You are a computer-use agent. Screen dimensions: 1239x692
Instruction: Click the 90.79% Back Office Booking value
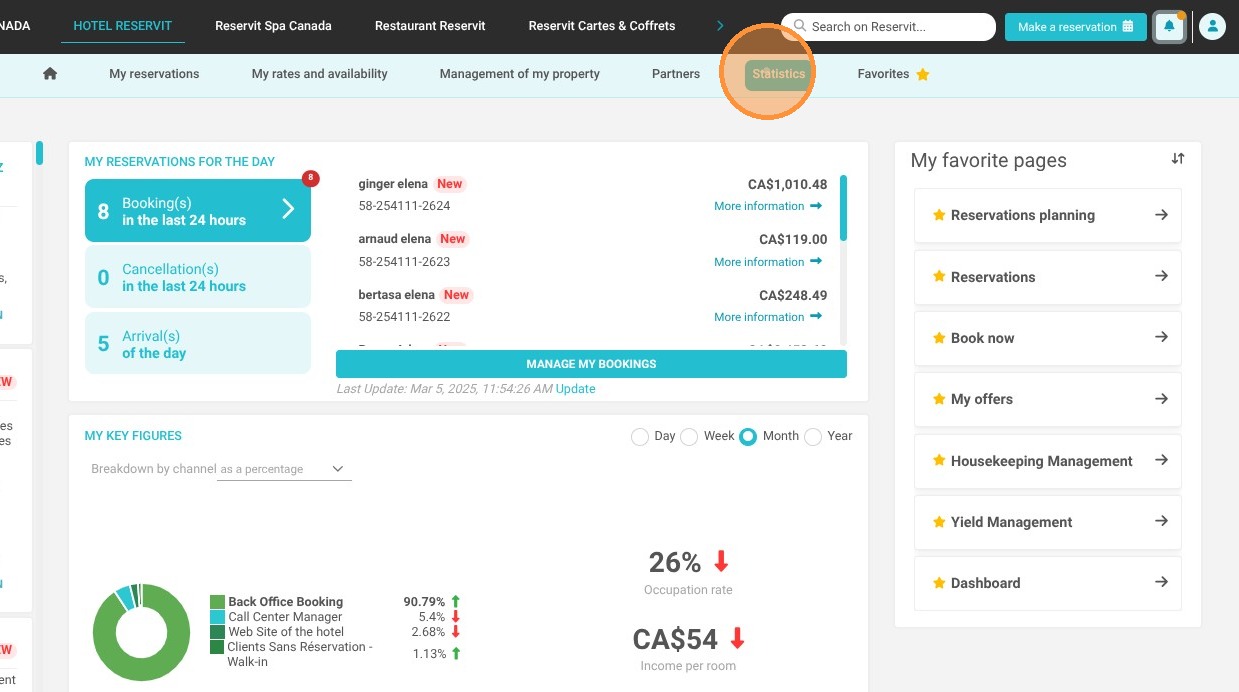click(424, 602)
